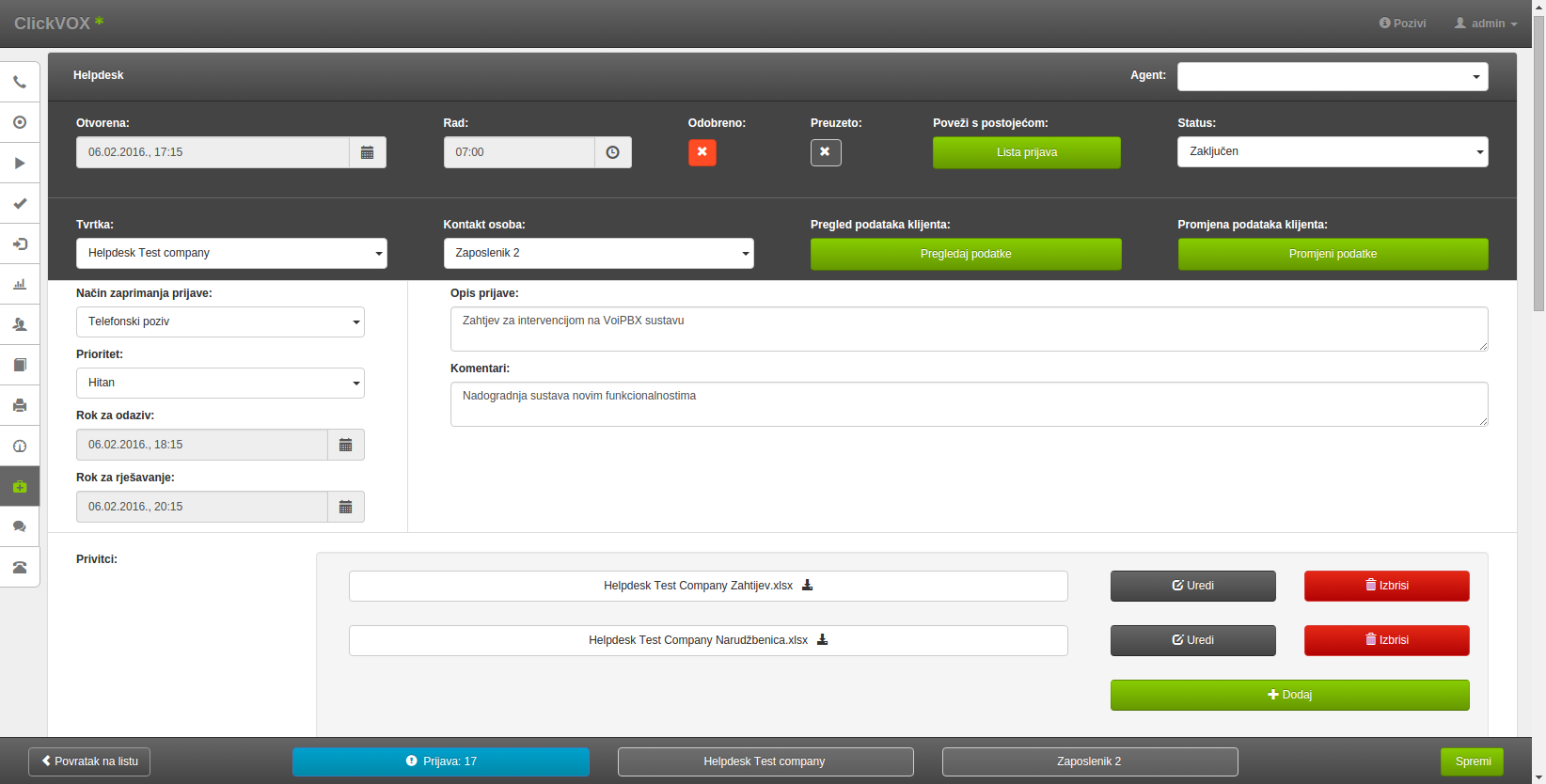The height and width of the screenshot is (784, 1546).
Task: Open the bar chart statistics sidebar icon
Action: 20,284
